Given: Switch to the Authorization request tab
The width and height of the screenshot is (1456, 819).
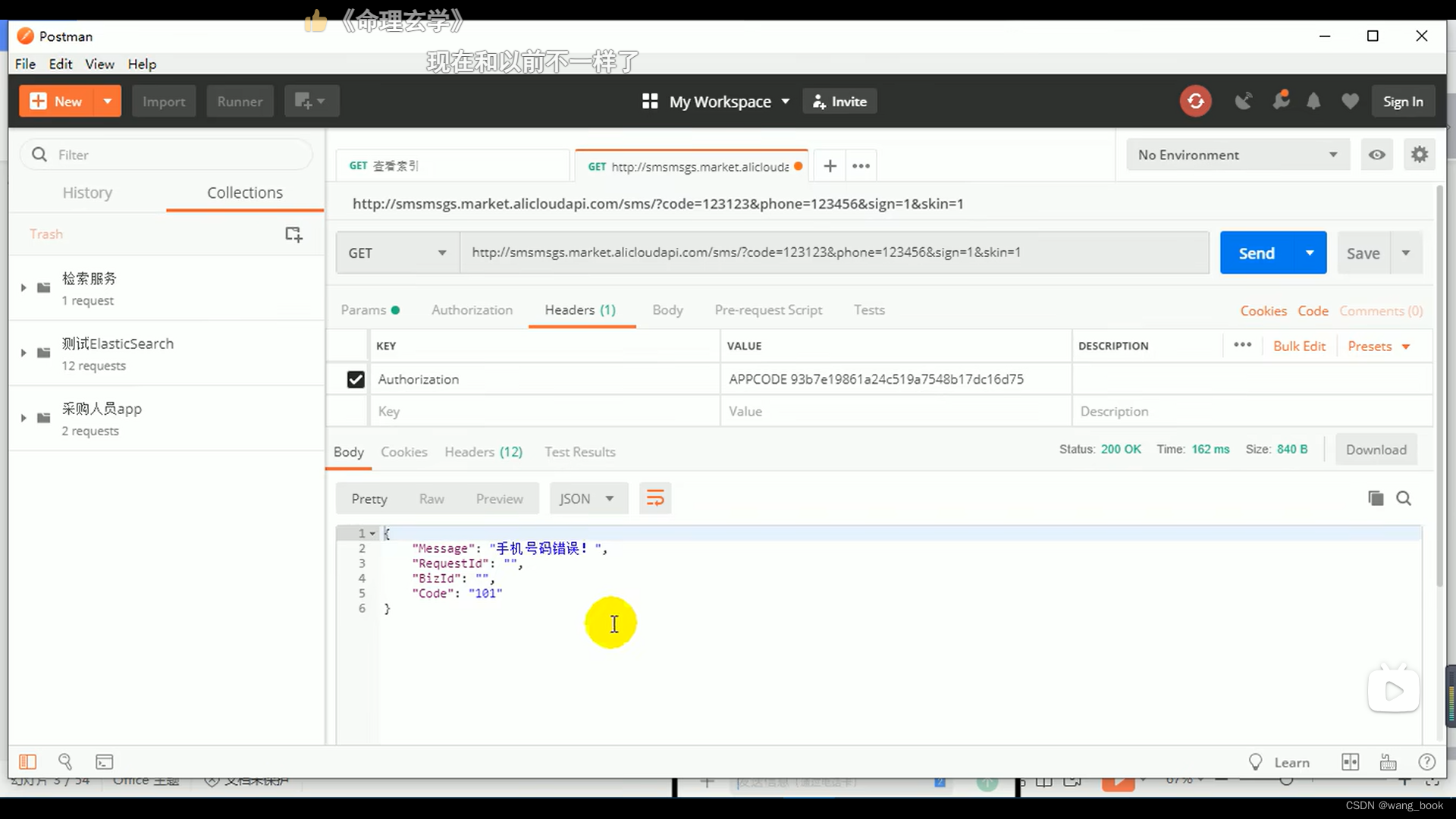Looking at the screenshot, I should coord(472,309).
